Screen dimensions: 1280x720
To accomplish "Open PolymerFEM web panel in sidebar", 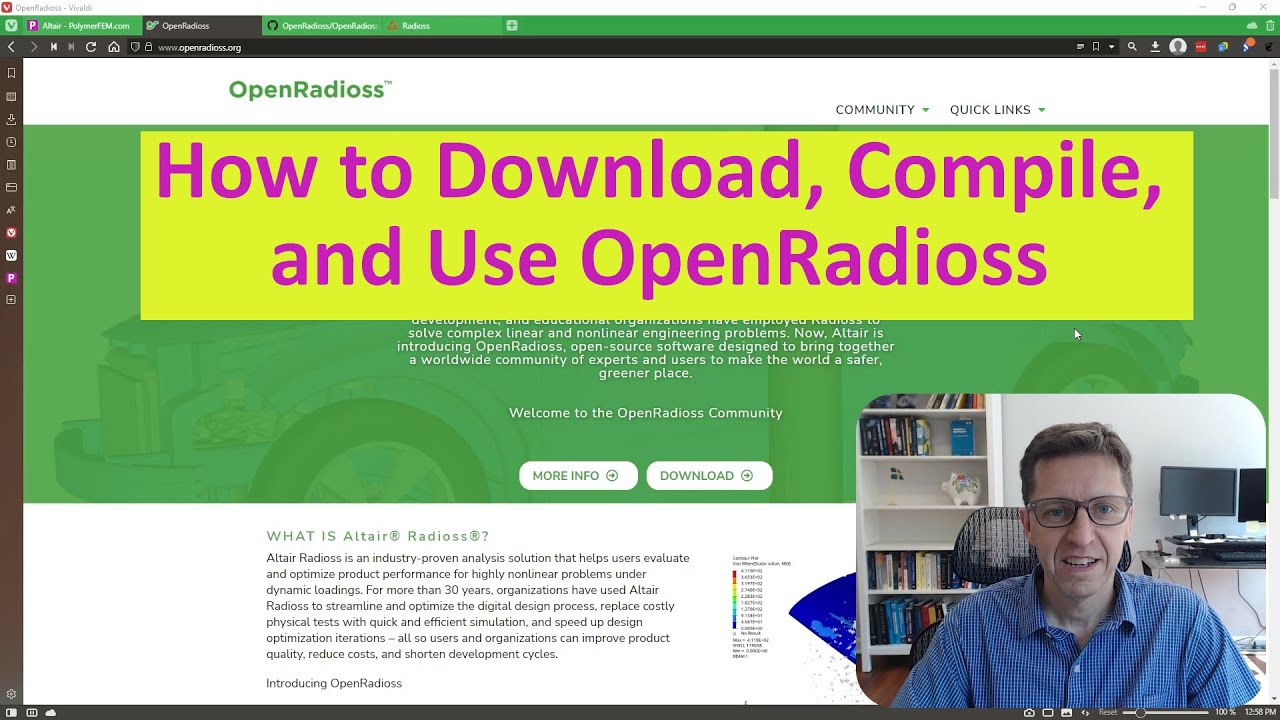I will pos(11,278).
